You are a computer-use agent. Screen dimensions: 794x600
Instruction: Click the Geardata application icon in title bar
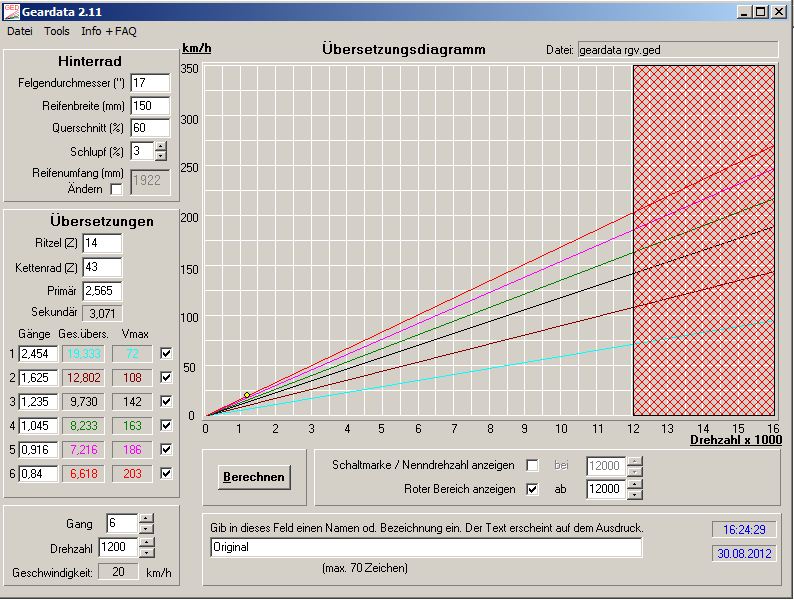(10, 12)
